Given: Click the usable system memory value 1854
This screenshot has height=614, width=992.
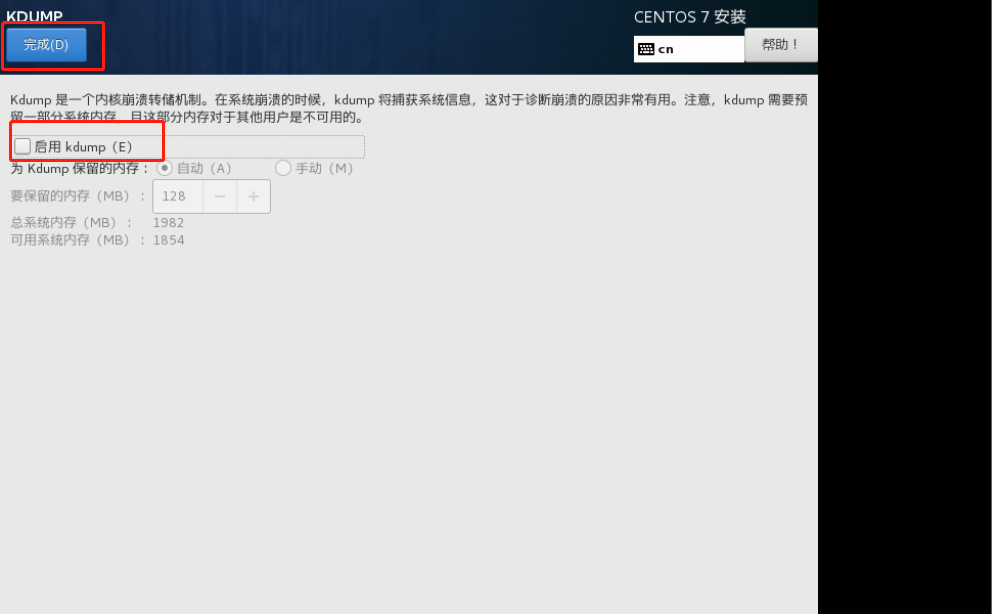Looking at the screenshot, I should (168, 240).
